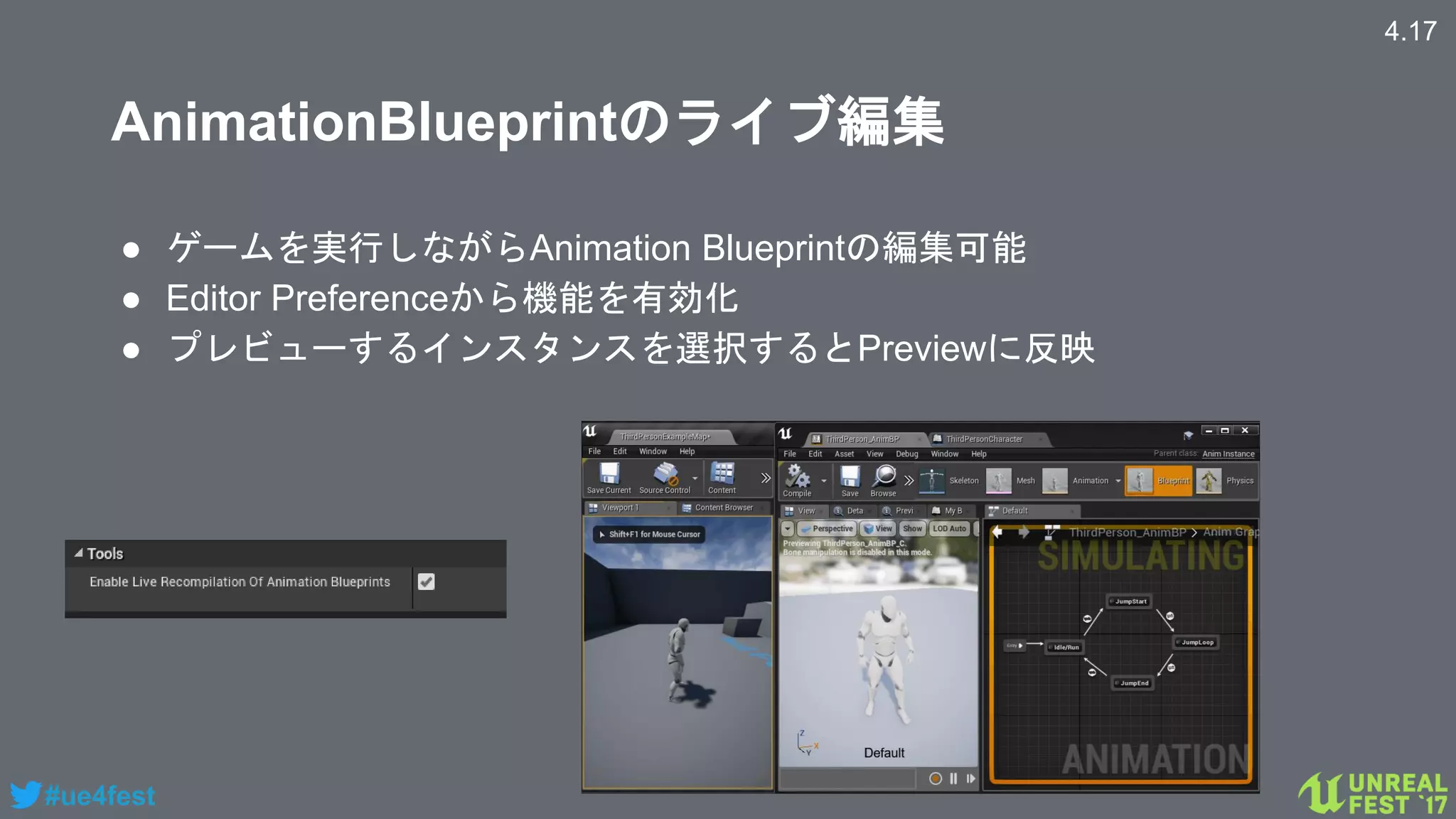
Task: Open the Perspective view type dropdown
Action: (826, 528)
